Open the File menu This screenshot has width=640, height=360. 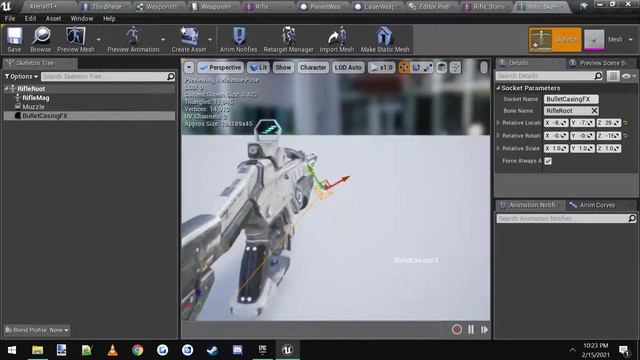click(x=10, y=18)
